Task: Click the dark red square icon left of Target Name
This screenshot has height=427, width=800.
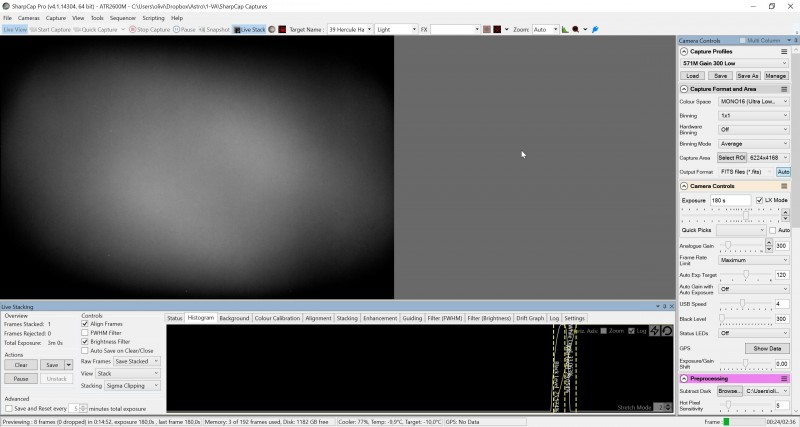Action: [x=282, y=30]
